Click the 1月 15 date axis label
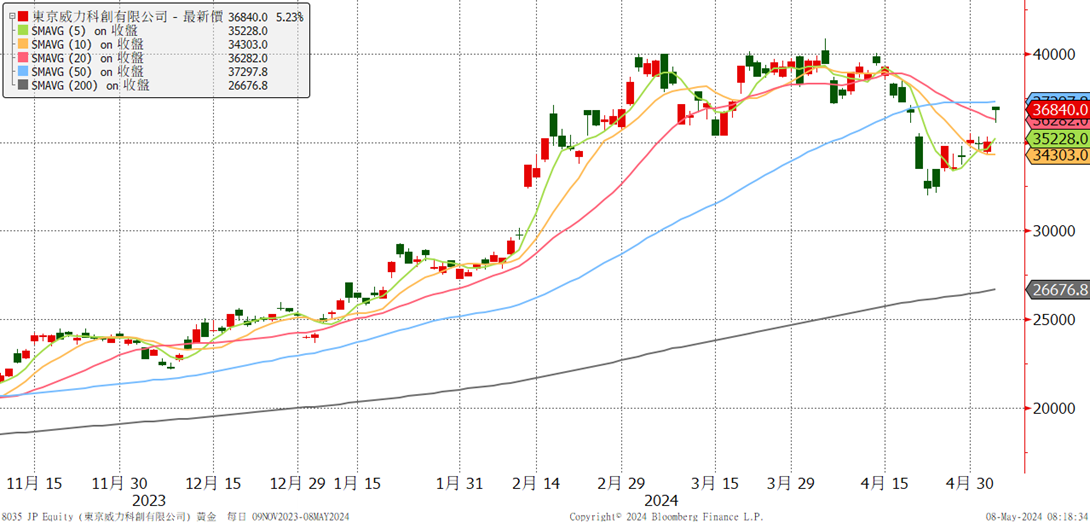1090x523 pixels. tap(357, 483)
